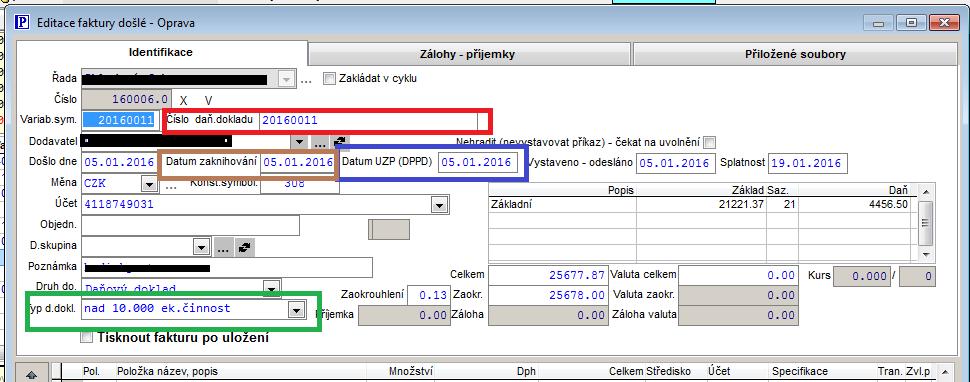
Task: Open ellipsis button next to D.skupina
Action: coord(223,247)
